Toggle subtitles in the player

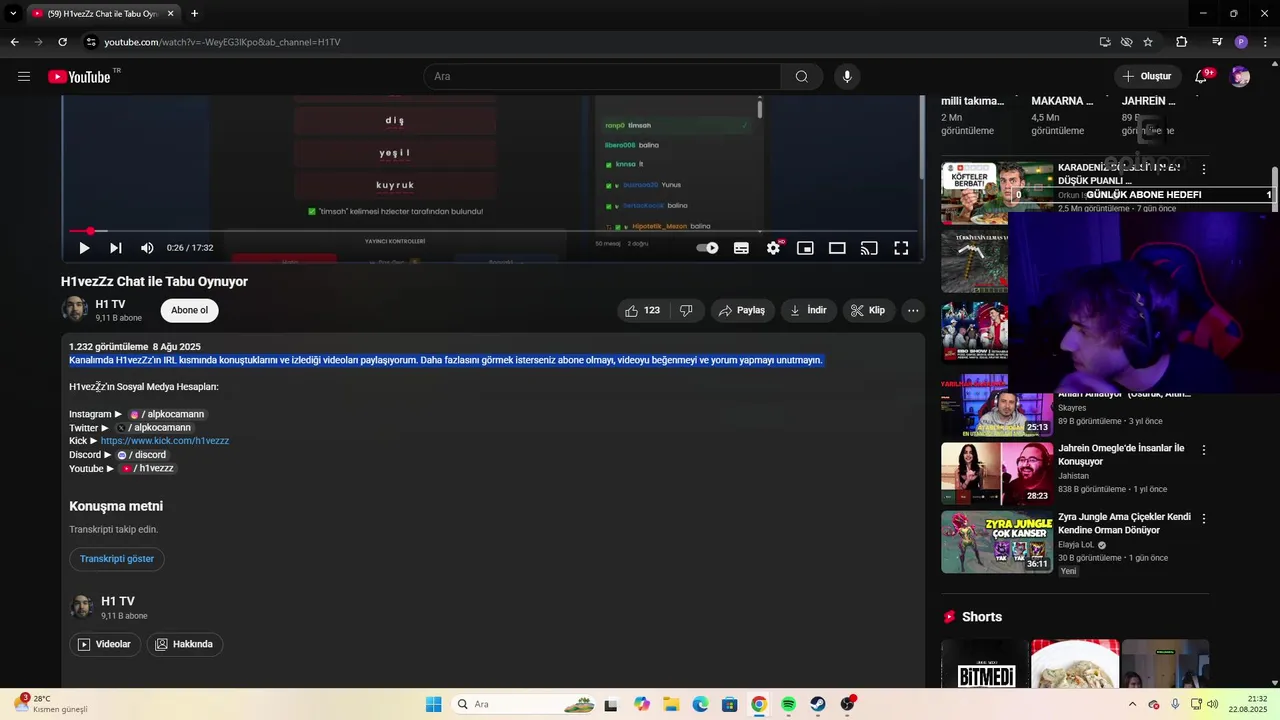(x=741, y=248)
